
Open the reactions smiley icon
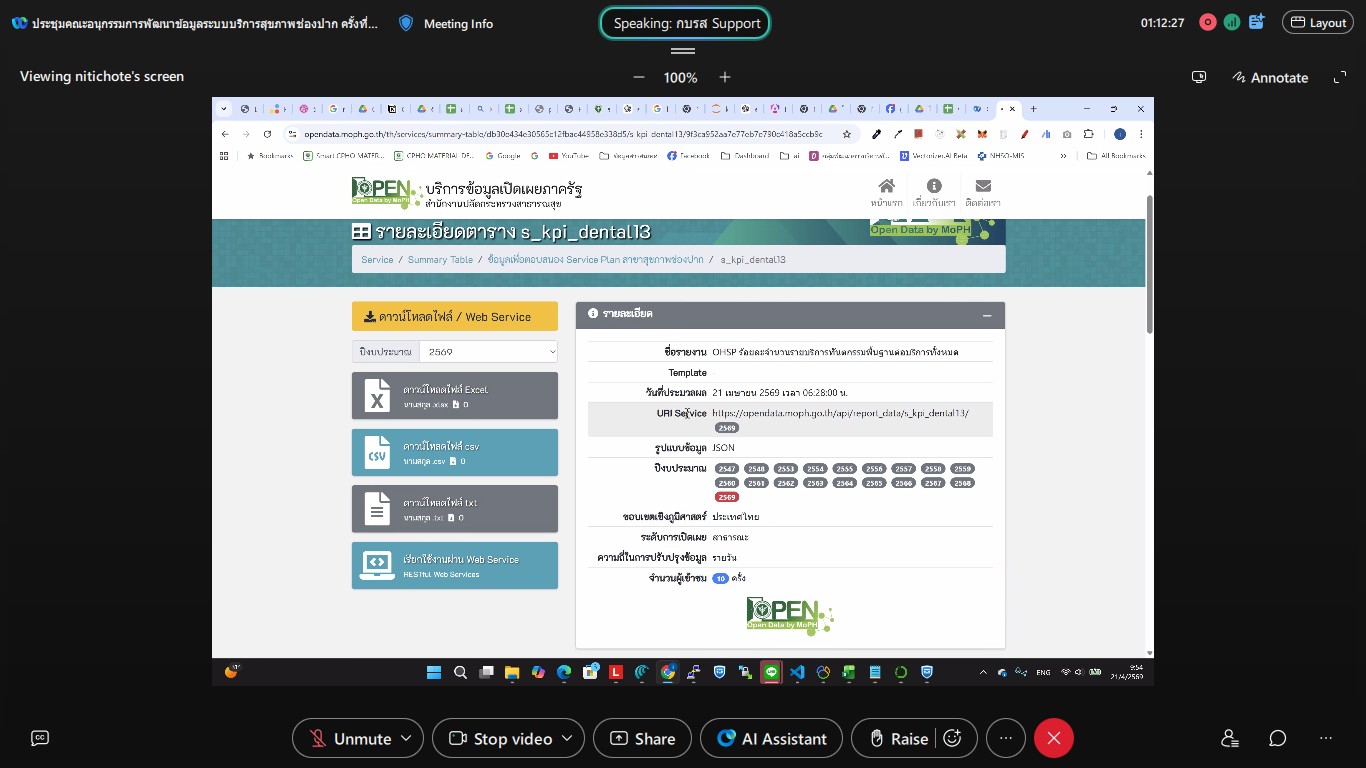pos(953,738)
